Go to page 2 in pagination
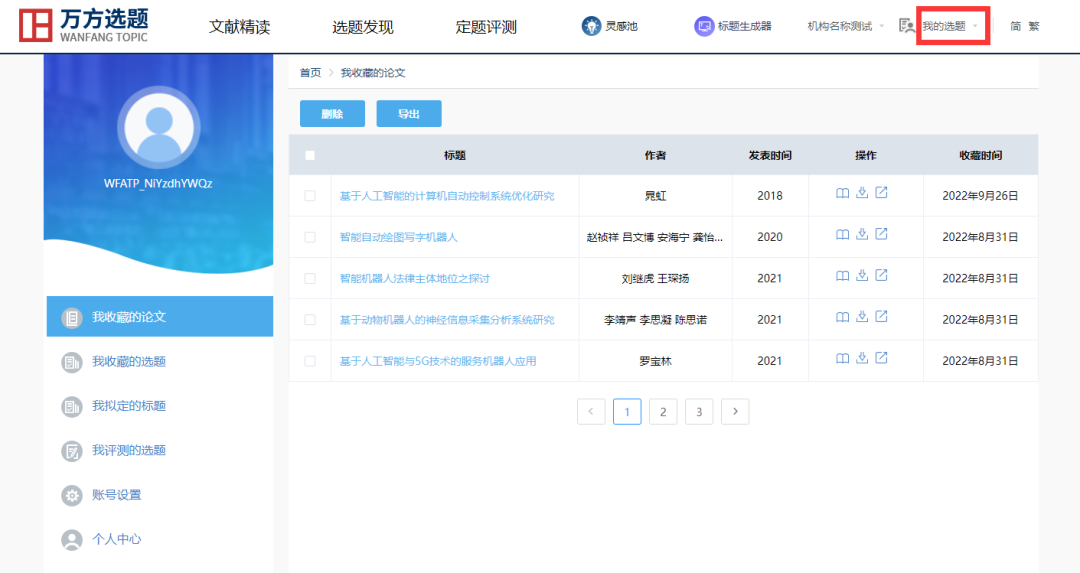The height and width of the screenshot is (573, 1080). click(x=663, y=411)
